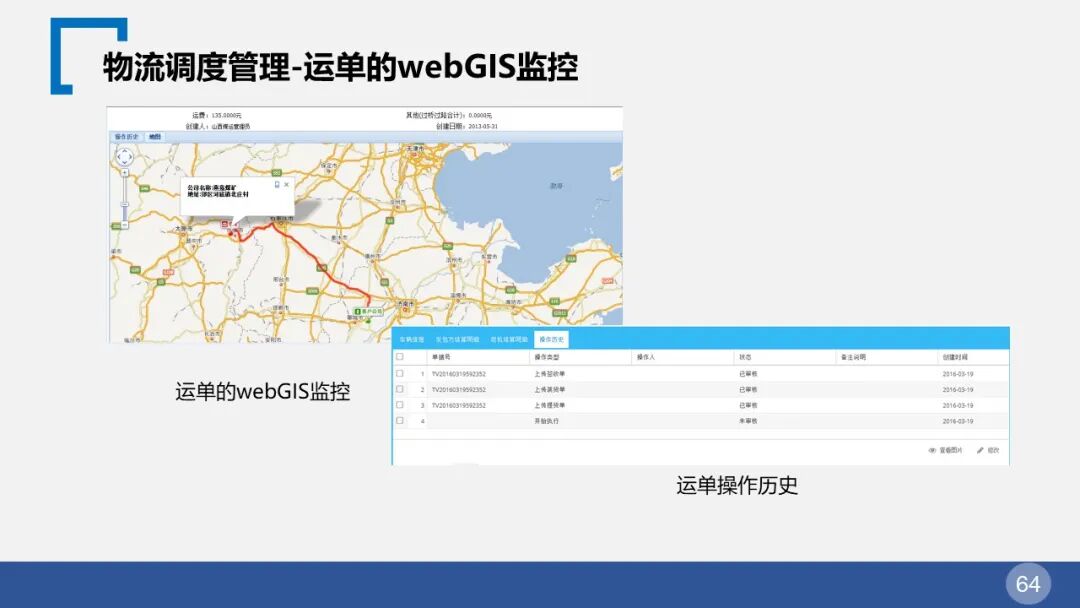Switch to the 地图 tab

(153, 135)
